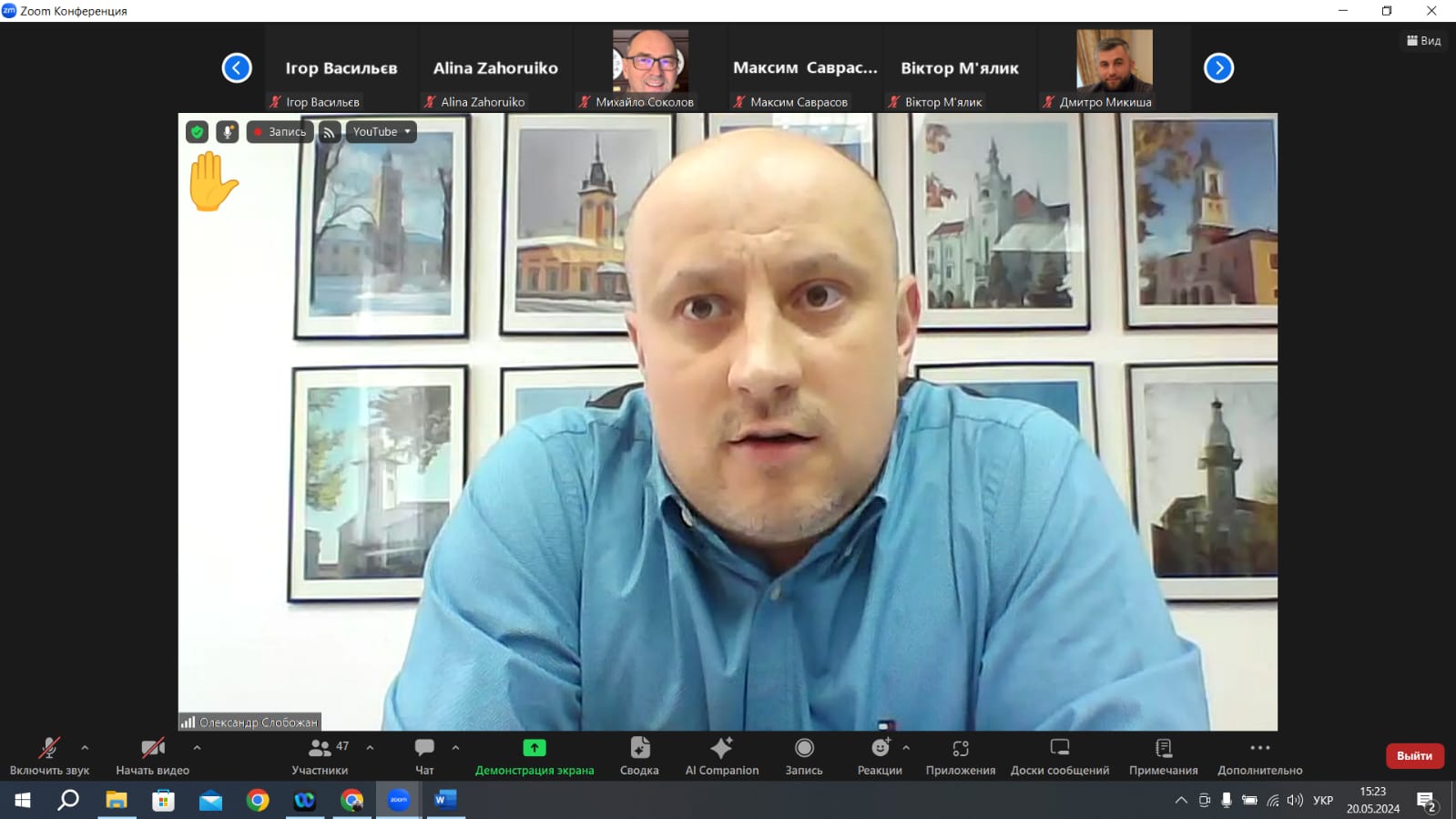Open the Участники participants panel

coord(320,756)
